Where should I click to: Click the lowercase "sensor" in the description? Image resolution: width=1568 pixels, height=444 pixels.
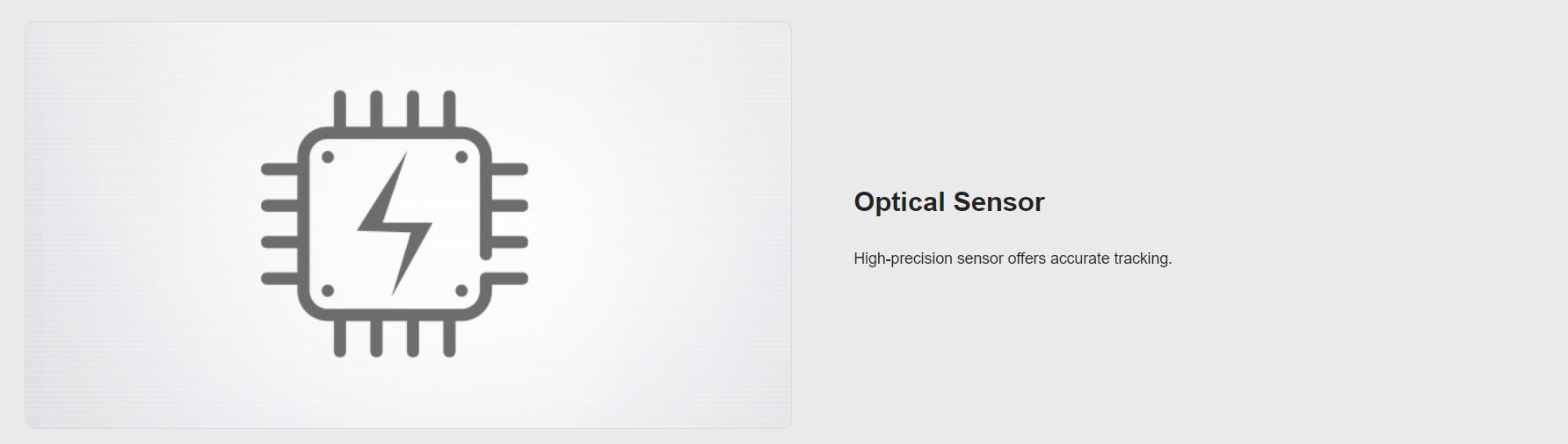pos(980,258)
